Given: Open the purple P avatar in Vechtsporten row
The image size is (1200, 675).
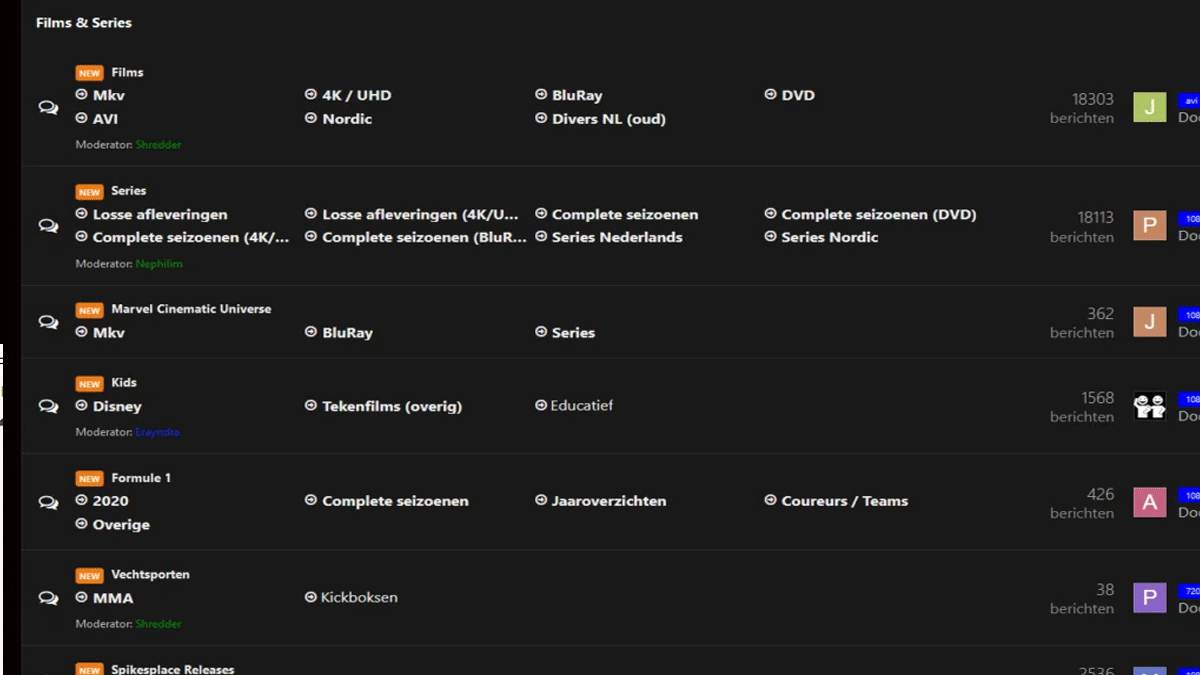Looking at the screenshot, I should coord(1149,598).
